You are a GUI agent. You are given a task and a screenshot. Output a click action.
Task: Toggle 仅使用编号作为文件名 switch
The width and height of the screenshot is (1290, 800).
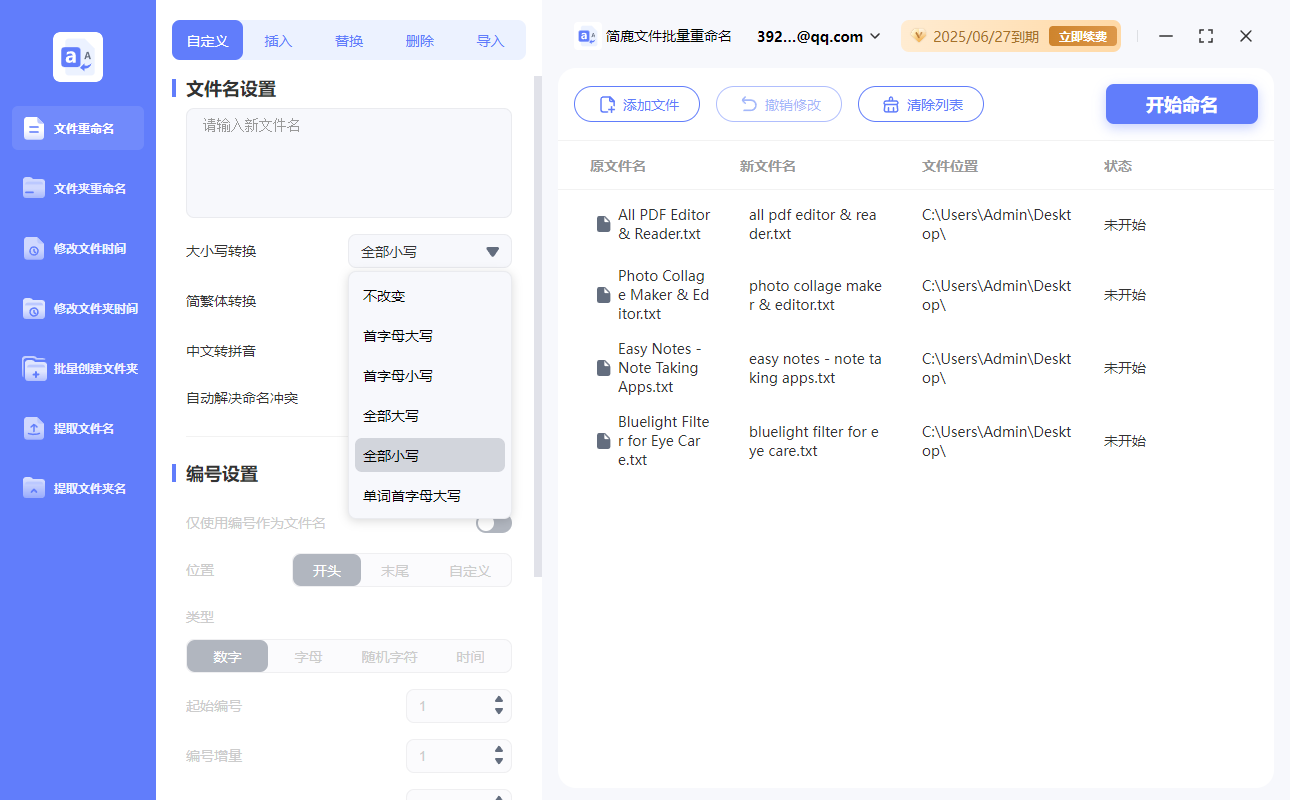pyautogui.click(x=493, y=523)
